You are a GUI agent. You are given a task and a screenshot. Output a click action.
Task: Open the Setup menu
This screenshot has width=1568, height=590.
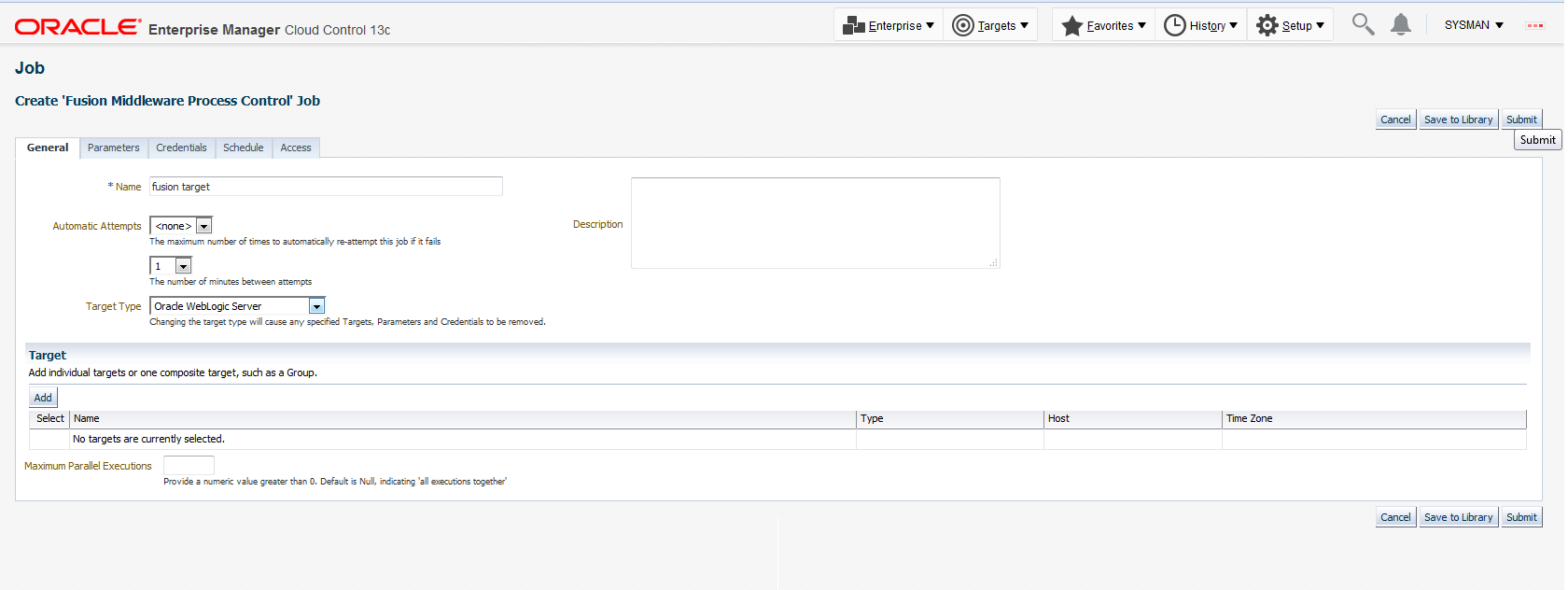click(1290, 25)
